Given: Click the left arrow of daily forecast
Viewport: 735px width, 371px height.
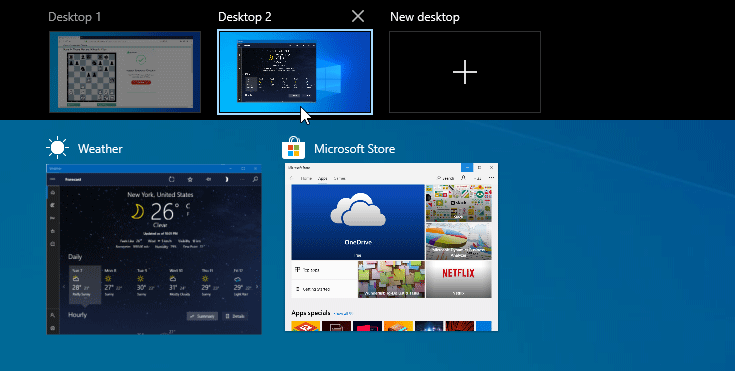Looking at the screenshot, I should tap(64, 287).
